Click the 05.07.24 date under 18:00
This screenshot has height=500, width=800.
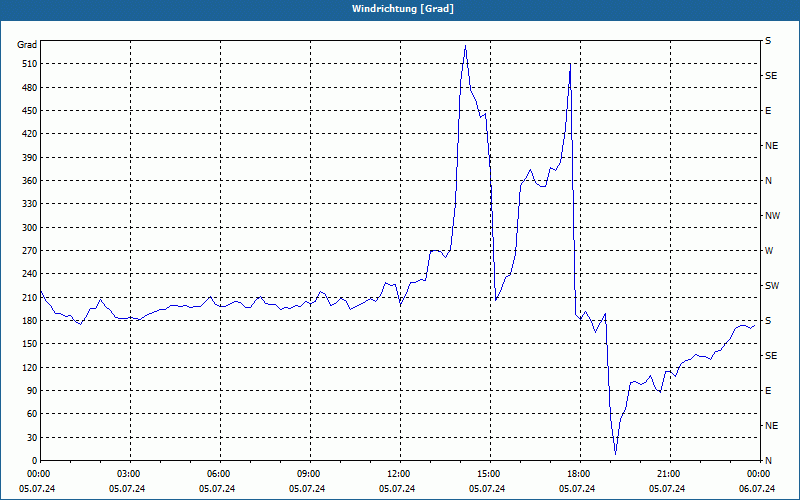[x=577, y=488]
